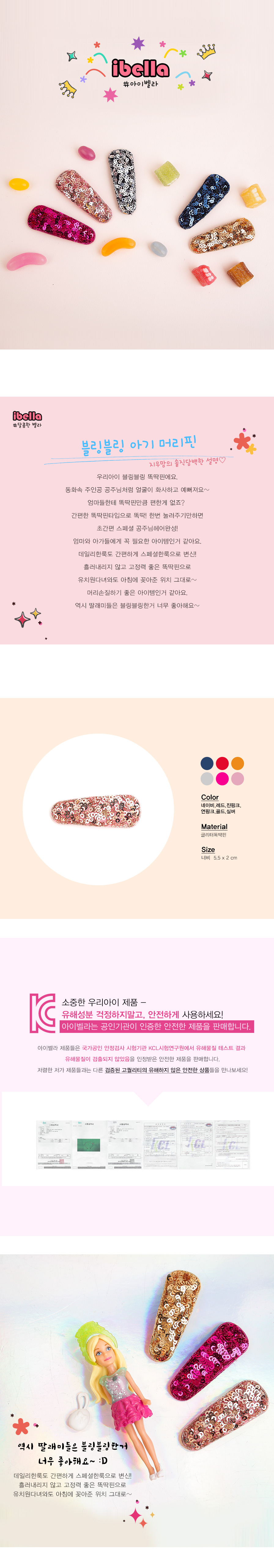
Task: Select the hot pink color swatch
Action: point(222,779)
